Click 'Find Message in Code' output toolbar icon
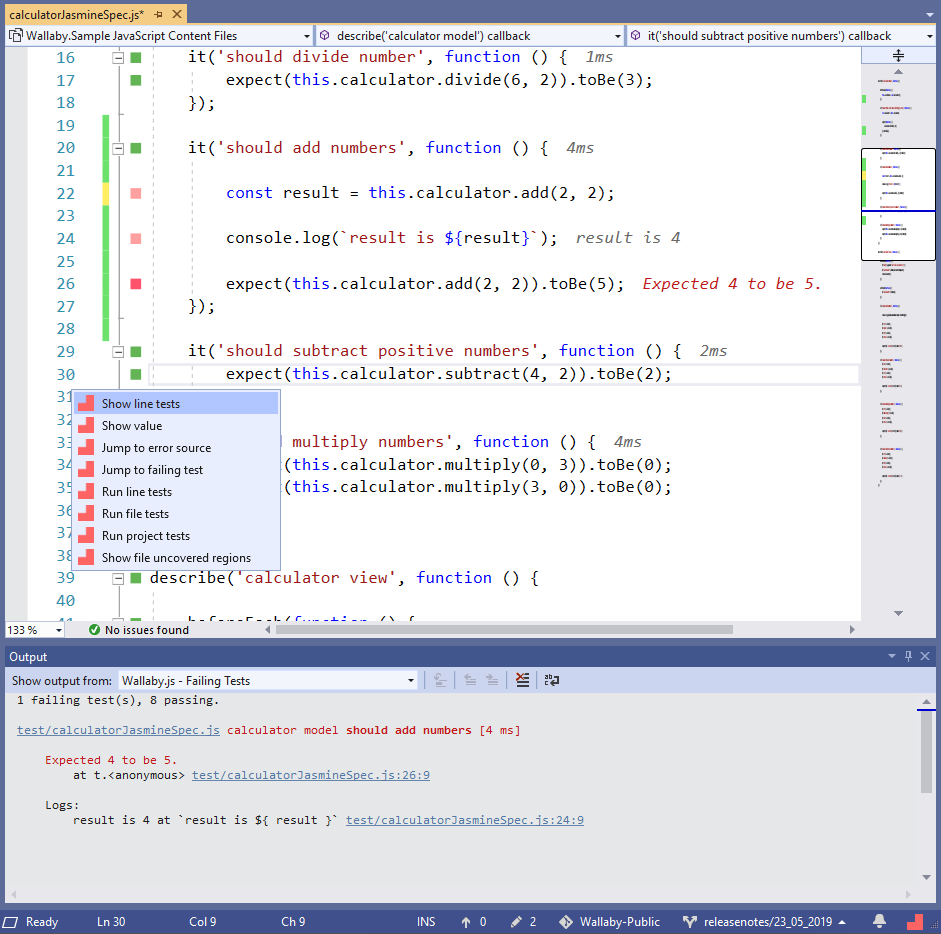This screenshot has height=934, width=941. (440, 680)
